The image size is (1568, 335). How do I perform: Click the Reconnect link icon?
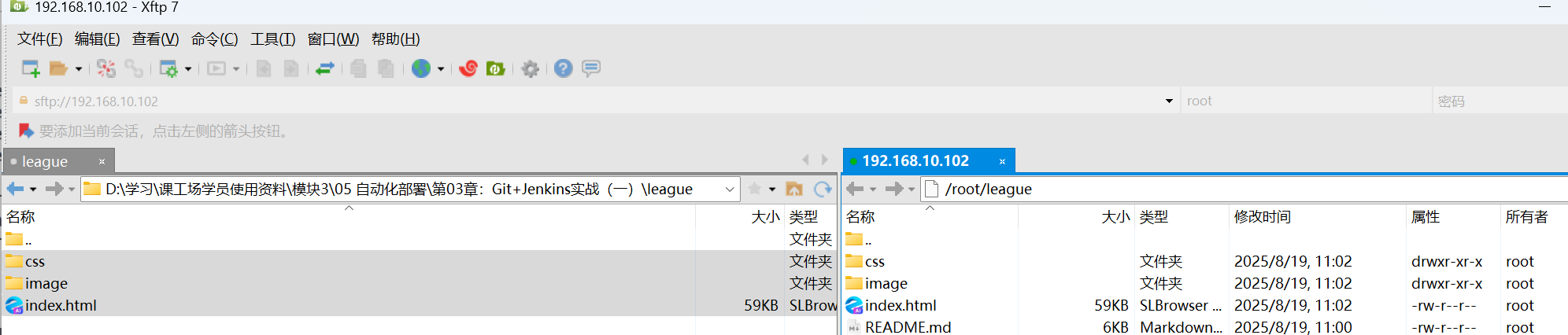pos(134,68)
